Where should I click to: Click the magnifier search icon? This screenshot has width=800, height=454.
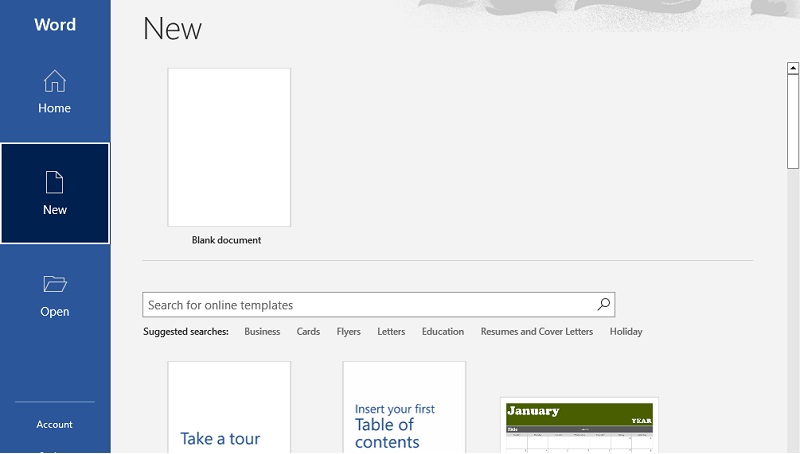coord(604,305)
